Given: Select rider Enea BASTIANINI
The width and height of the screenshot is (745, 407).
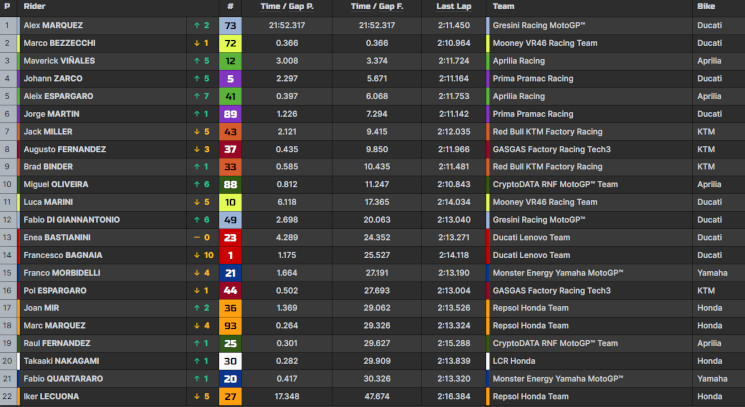Looking at the screenshot, I should click(57, 237).
